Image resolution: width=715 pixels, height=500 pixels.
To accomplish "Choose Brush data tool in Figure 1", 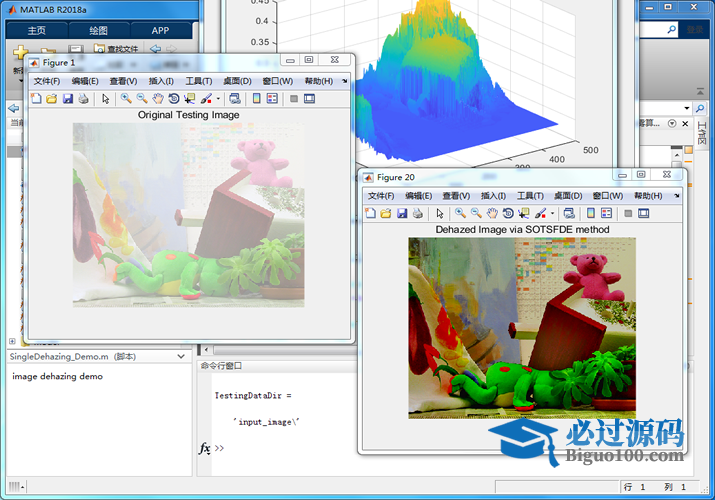I will pyautogui.click(x=206, y=98).
